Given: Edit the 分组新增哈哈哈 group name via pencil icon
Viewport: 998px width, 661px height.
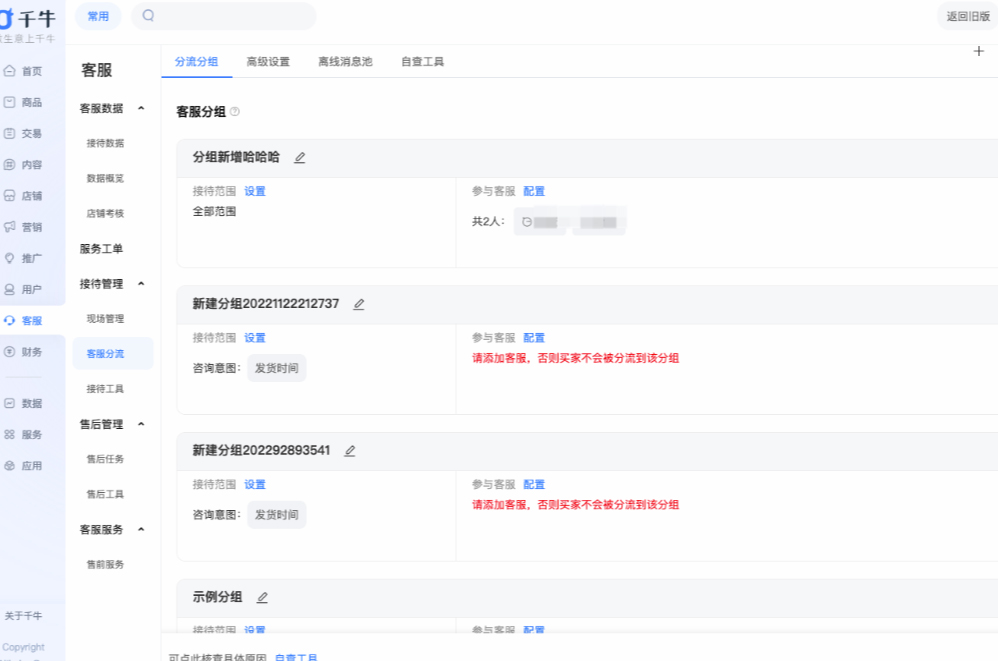Looking at the screenshot, I should click(298, 157).
